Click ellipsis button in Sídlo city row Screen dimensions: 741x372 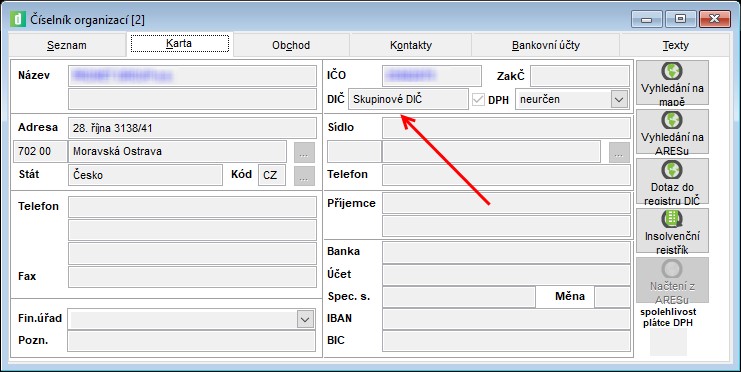[x=619, y=152]
